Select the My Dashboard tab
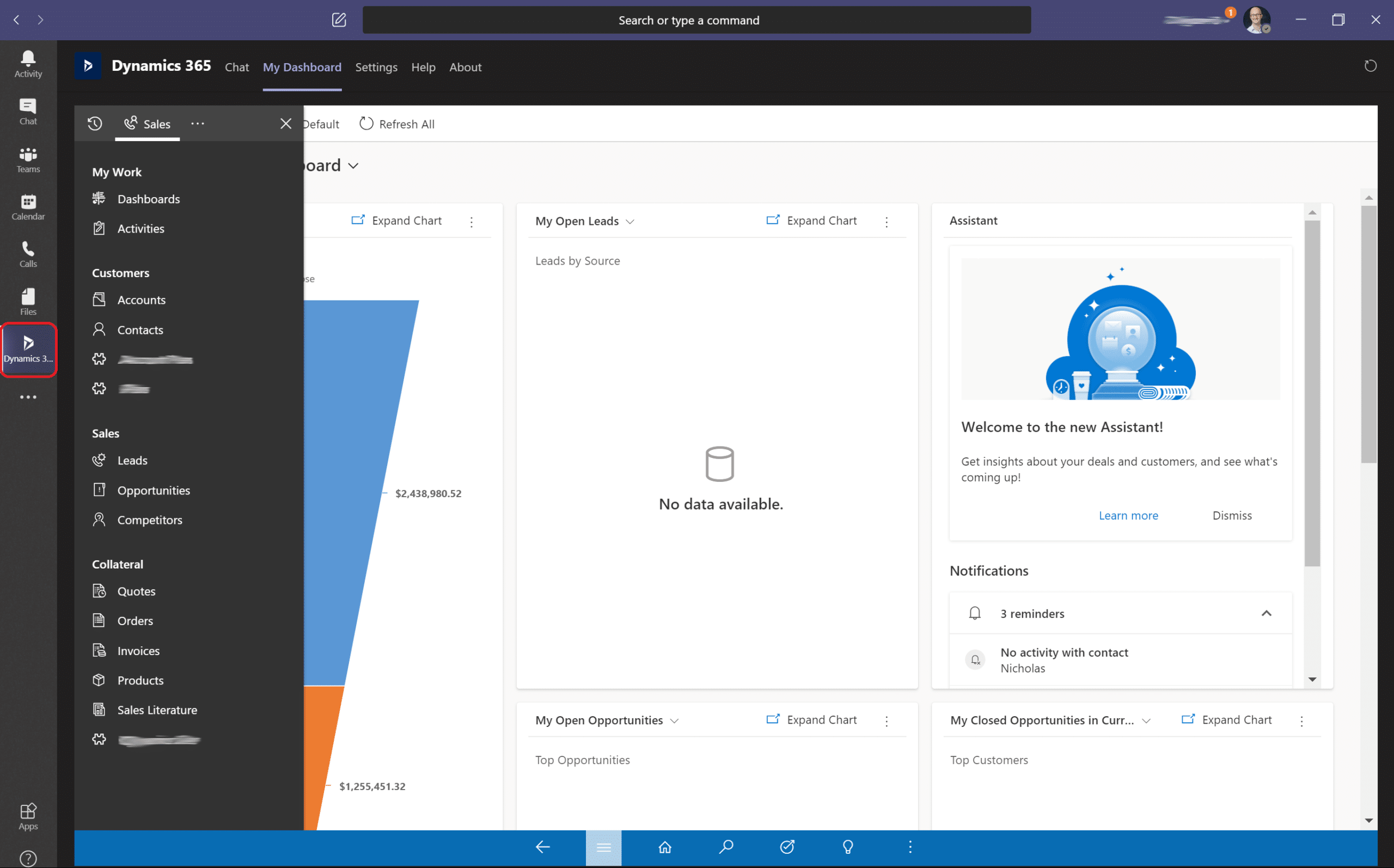 301,67
